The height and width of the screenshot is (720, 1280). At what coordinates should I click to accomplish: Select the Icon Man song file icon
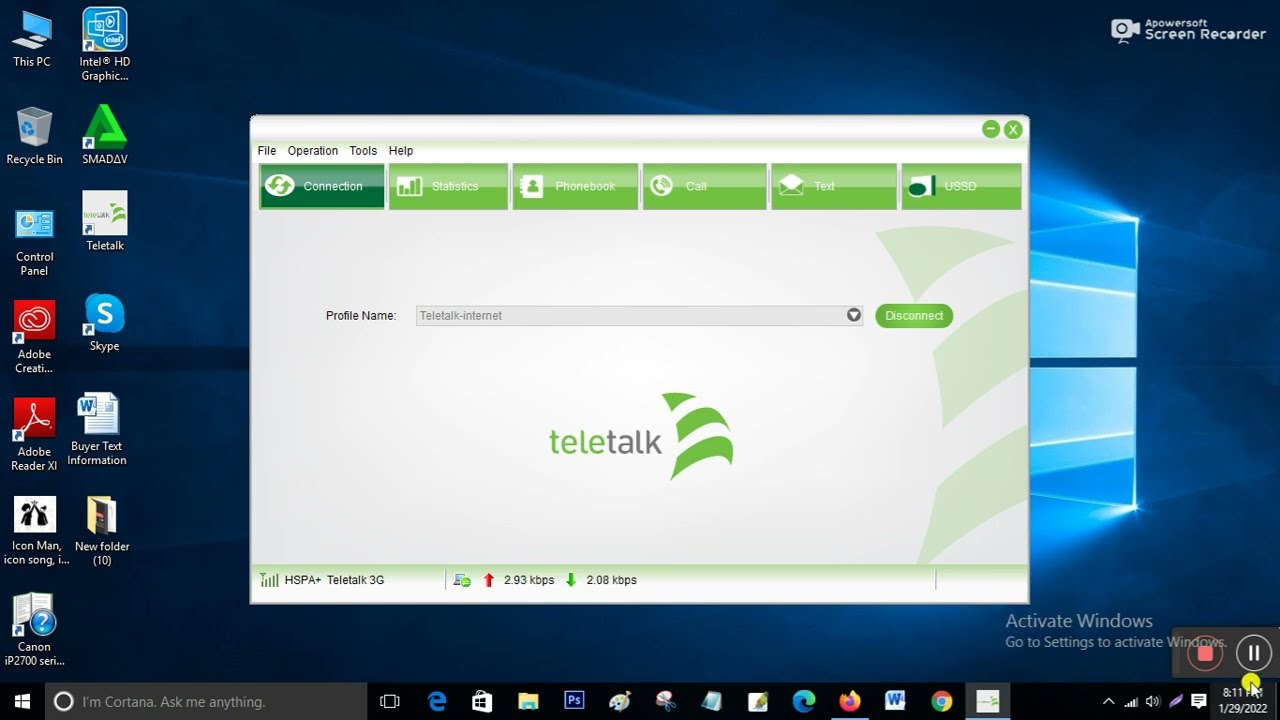[35, 531]
